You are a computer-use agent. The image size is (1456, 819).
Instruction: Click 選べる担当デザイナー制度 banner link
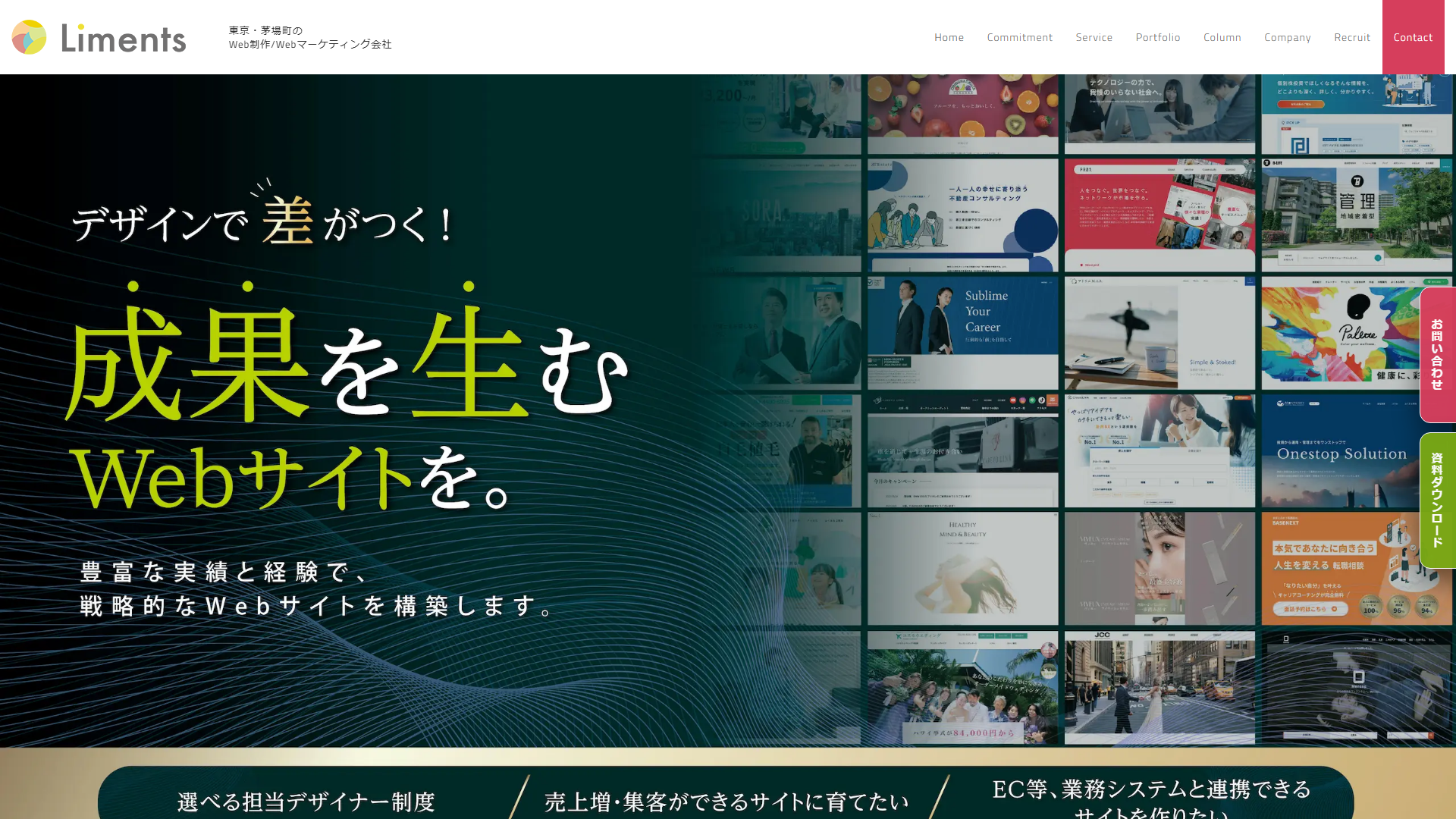pyautogui.click(x=306, y=801)
